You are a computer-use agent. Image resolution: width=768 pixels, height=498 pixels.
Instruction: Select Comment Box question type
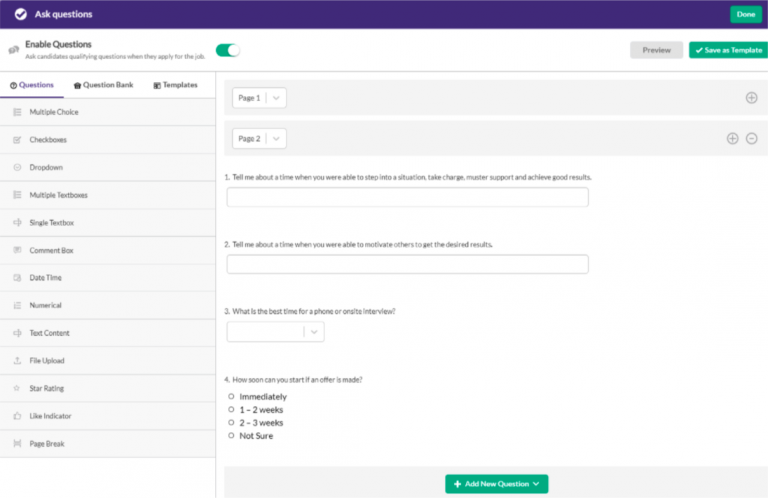pos(108,250)
